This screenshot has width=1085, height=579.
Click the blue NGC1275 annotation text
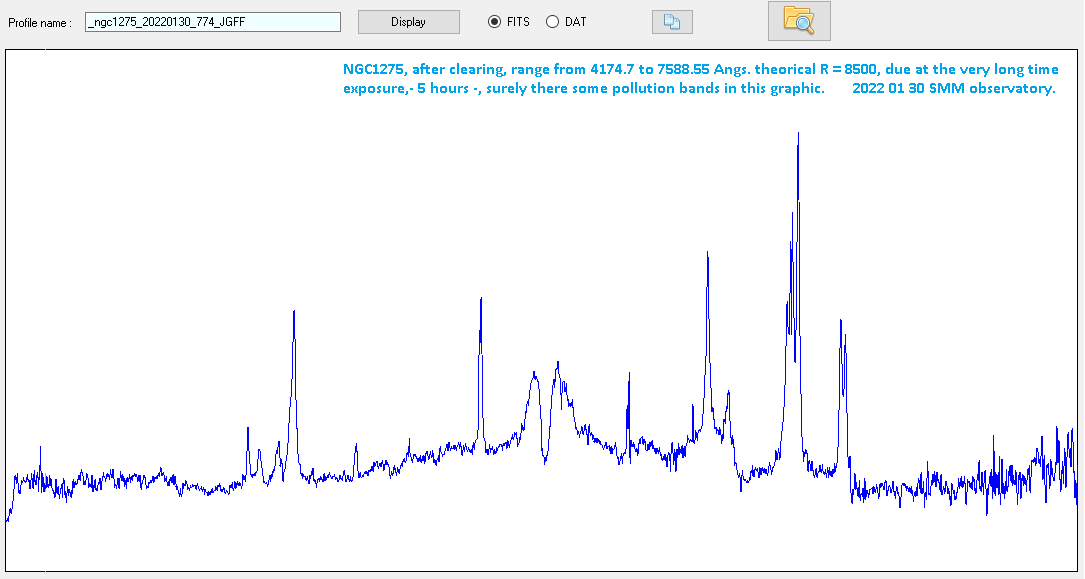click(x=700, y=70)
